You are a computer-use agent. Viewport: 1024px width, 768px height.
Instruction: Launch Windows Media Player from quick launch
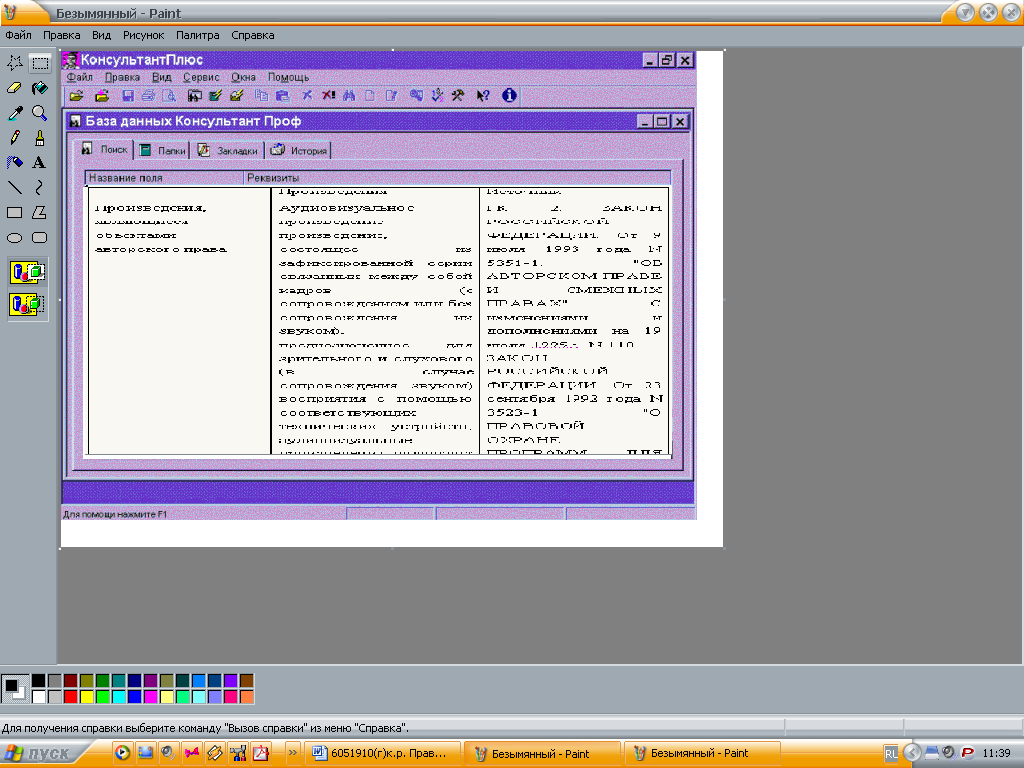122,753
